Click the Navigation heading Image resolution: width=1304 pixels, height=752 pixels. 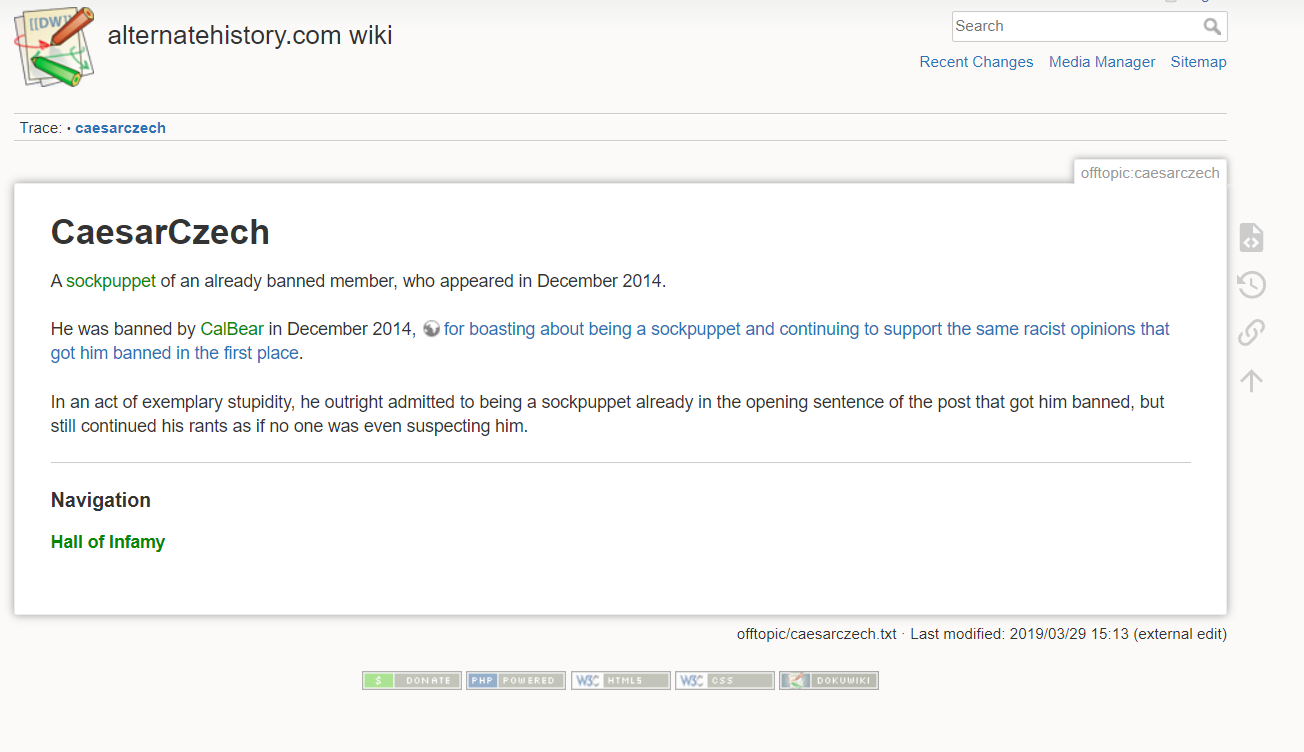[x=101, y=500]
